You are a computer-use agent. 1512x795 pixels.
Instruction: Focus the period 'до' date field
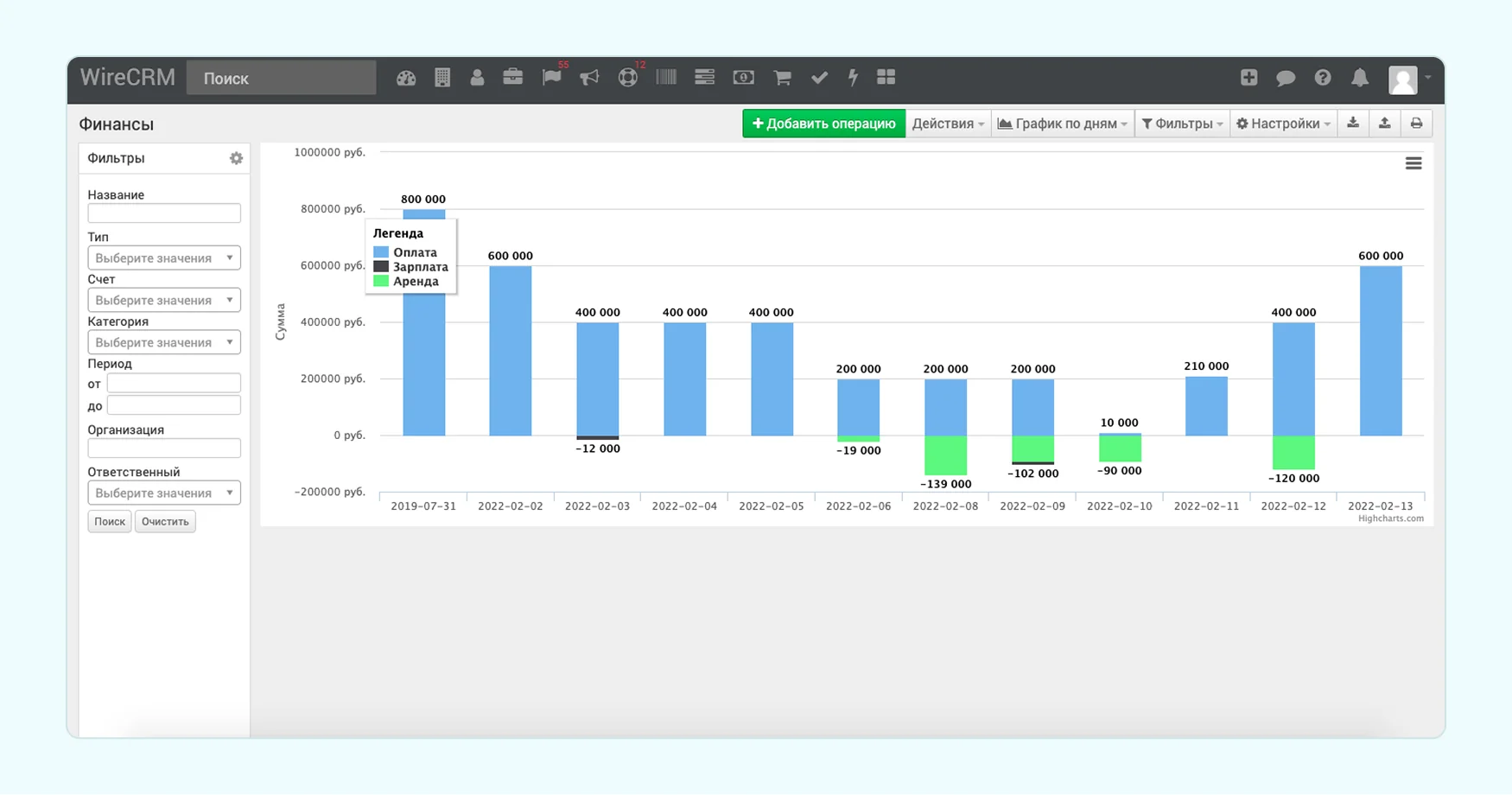174,405
